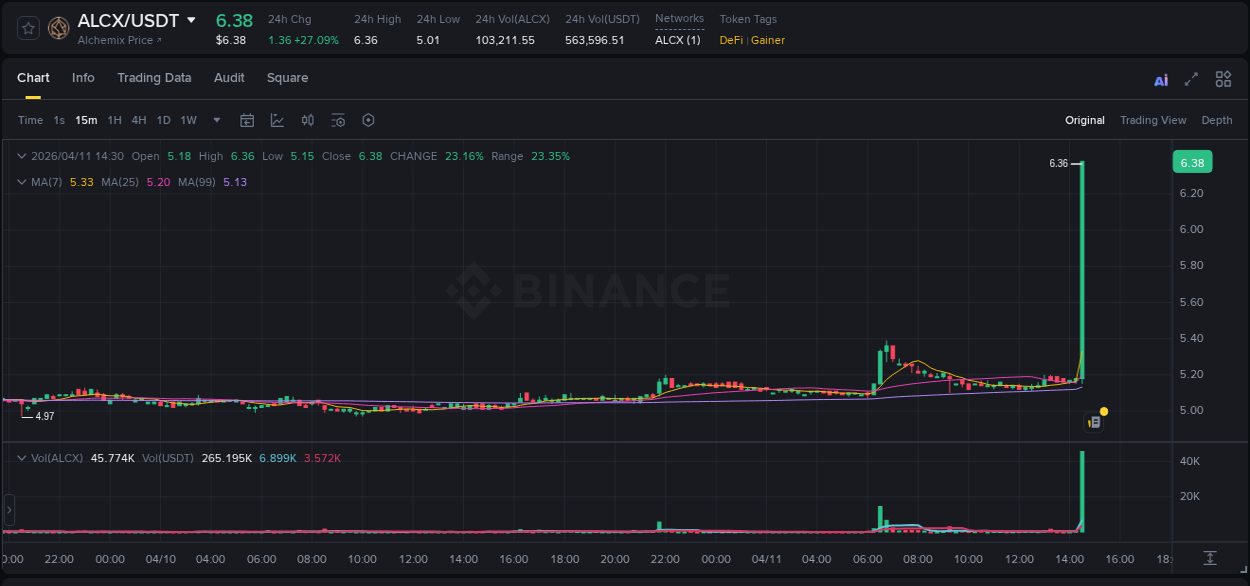Click the Range 23.35% value
This screenshot has height=586, width=1250.
tap(551, 156)
